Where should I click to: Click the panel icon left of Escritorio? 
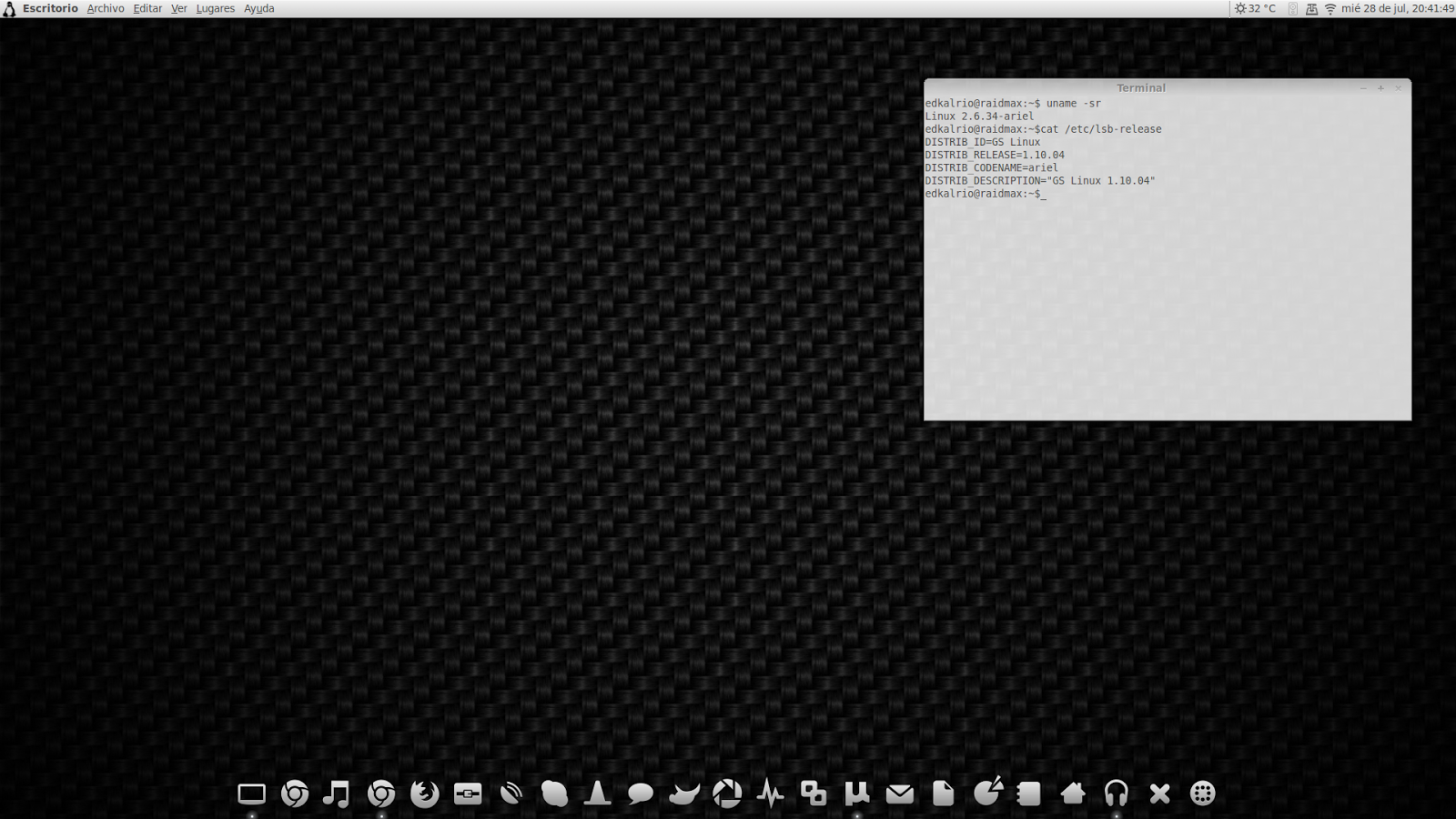pos(9,8)
